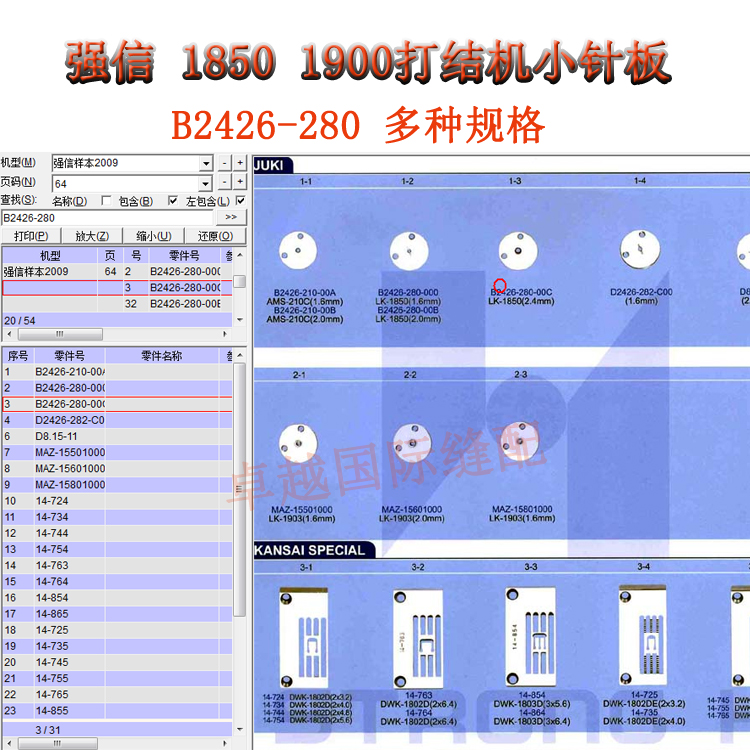Image resolution: width=750 pixels, height=750 pixels.
Task: Select parts row 14 14-763
Action: [117, 565]
